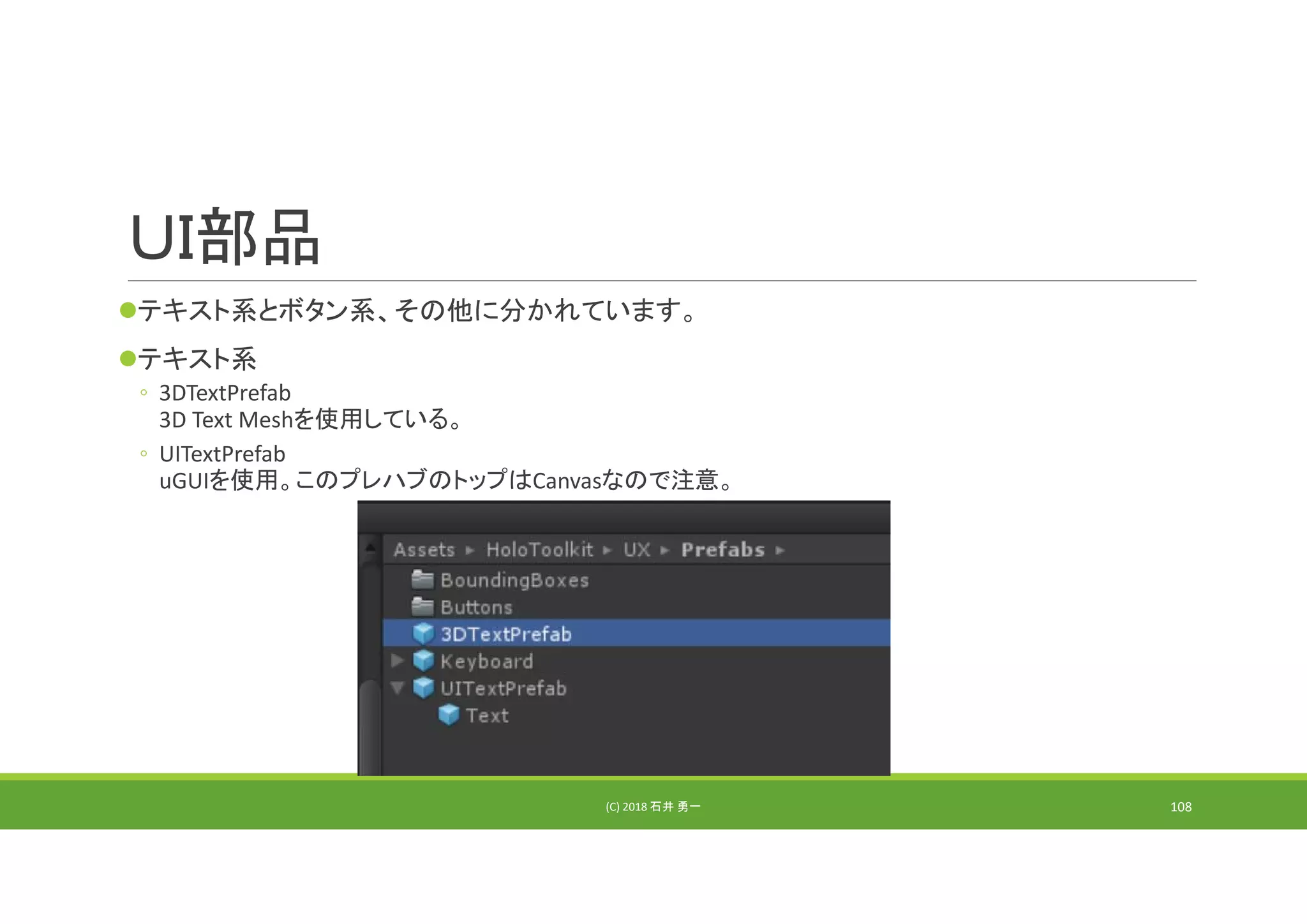Screen dimensions: 1307x924
Task: Select the 3DTextPrefab cube icon
Action: coord(424,634)
